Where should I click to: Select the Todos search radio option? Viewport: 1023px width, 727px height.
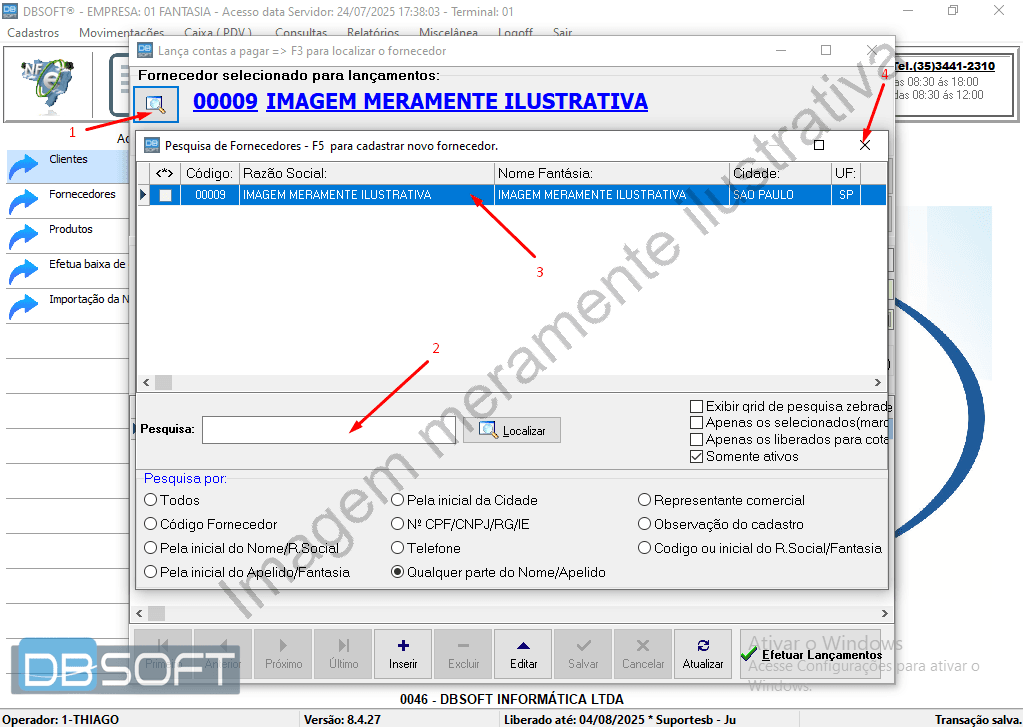151,500
